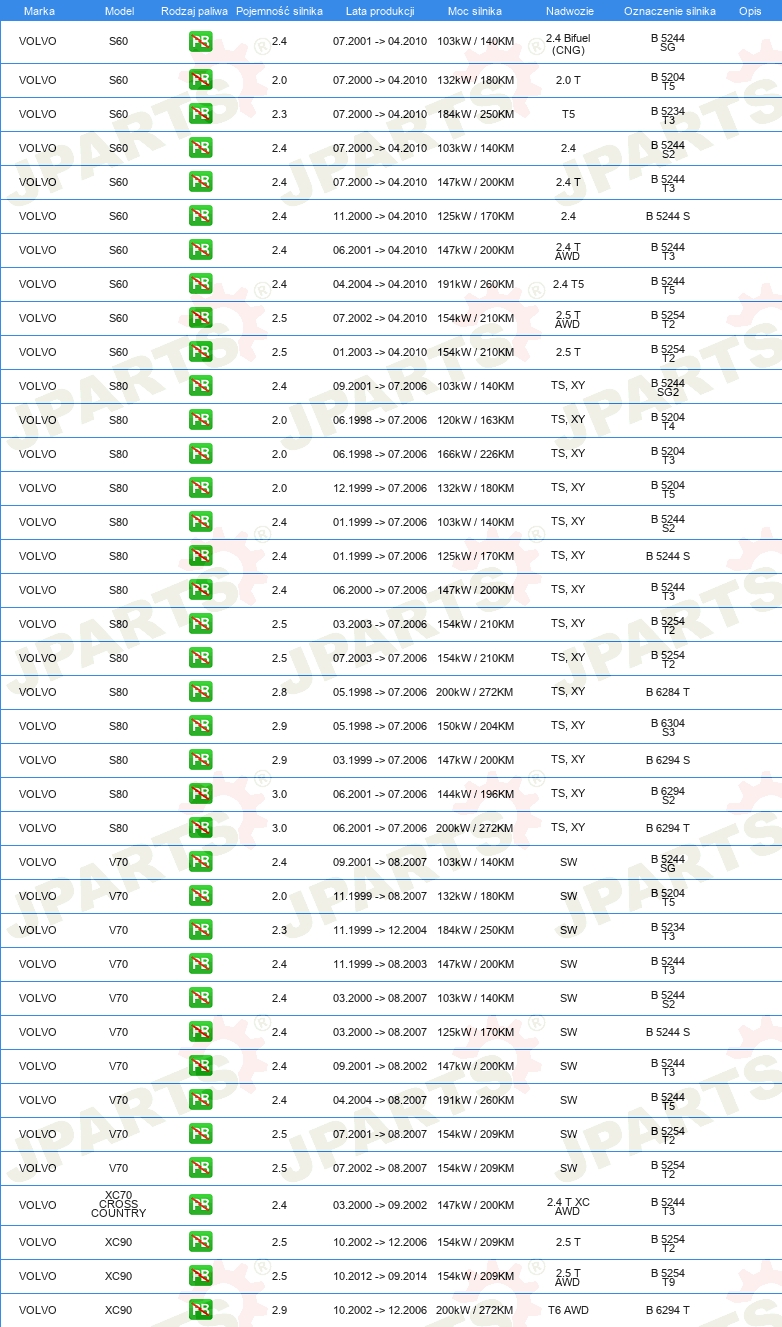Image resolution: width=782 pixels, height=1327 pixels.
Task: Click the "150kW / 204KM" power cell
Action: point(475,726)
